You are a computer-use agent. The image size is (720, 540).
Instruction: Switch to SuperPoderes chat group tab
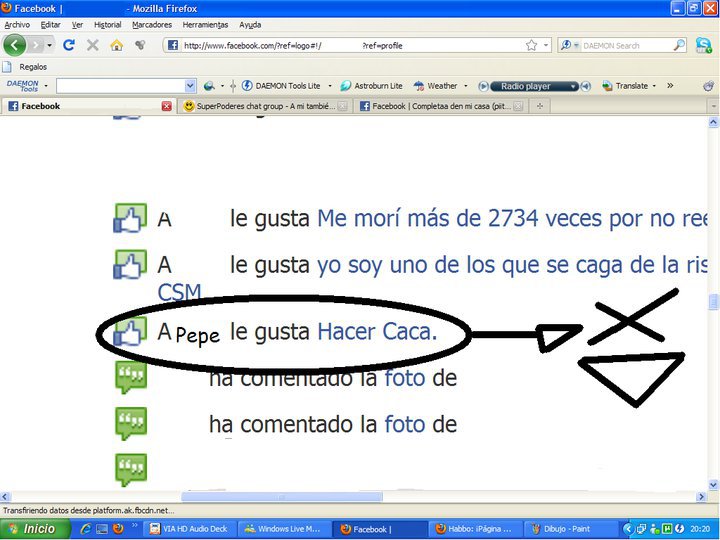click(265, 106)
